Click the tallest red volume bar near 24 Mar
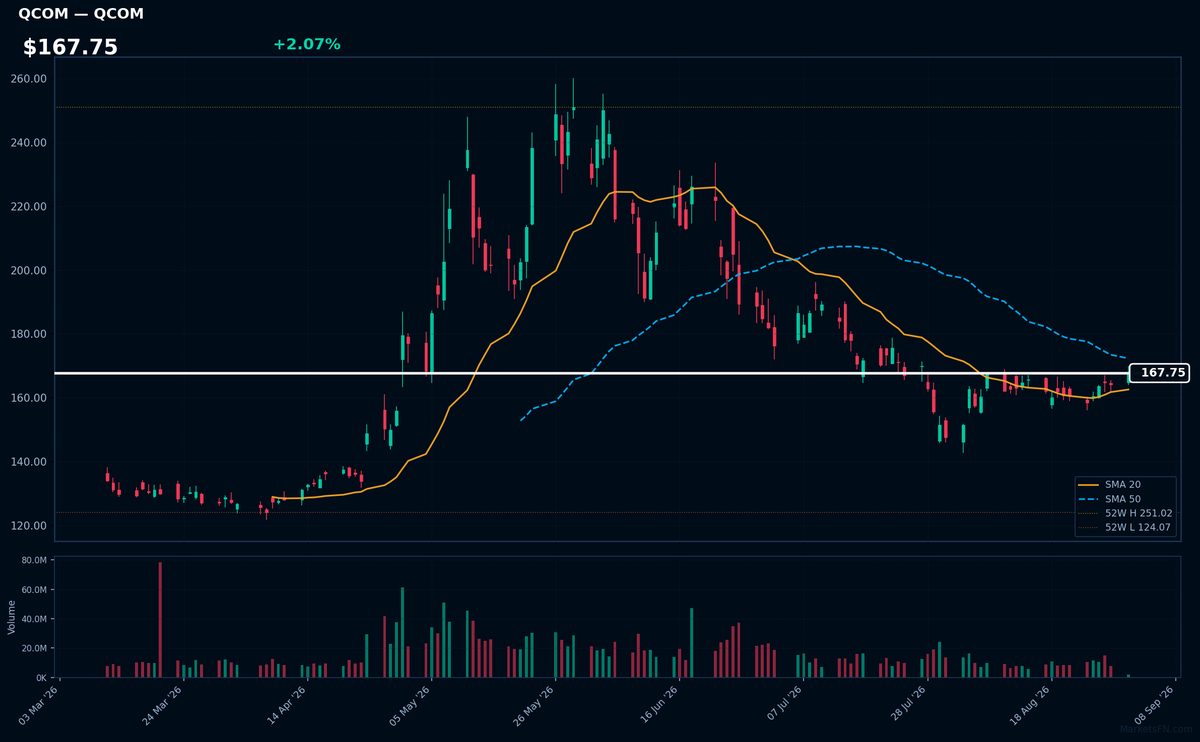The height and width of the screenshot is (742, 1200). click(x=160, y=620)
